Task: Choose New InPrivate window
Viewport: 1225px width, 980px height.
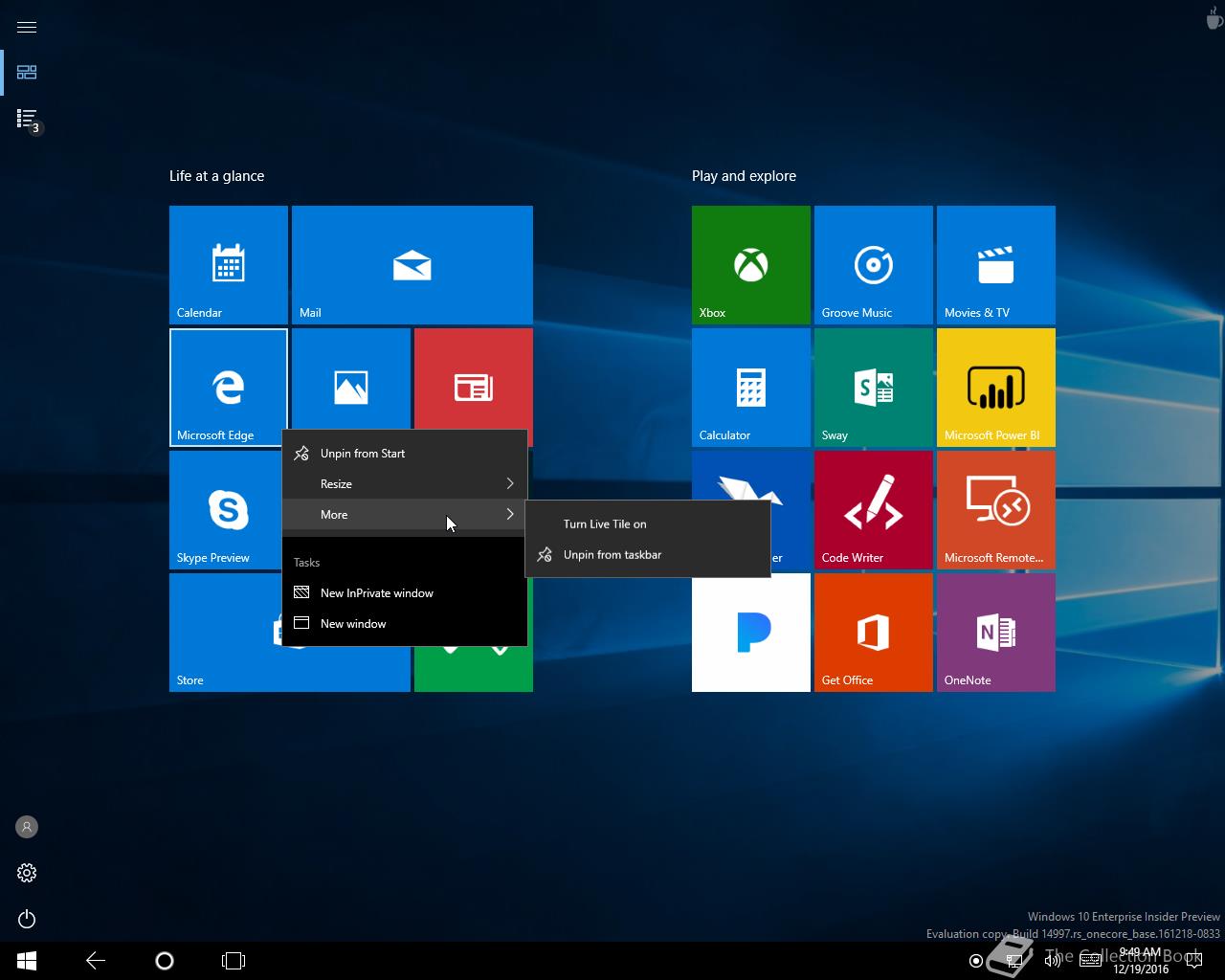Action: 405,593
